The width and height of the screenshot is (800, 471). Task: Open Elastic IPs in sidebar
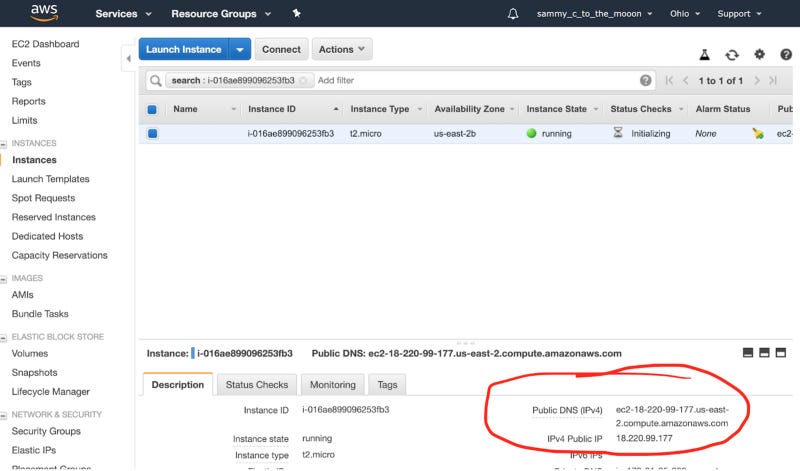click(x=34, y=450)
